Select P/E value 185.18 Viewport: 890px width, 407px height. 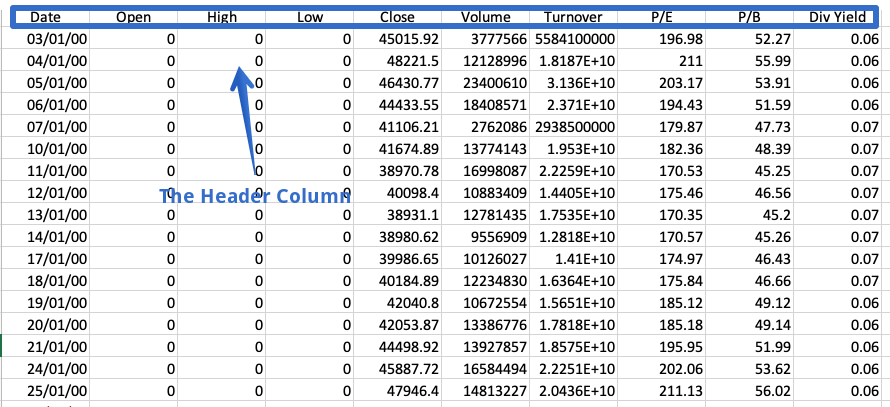tap(661, 325)
